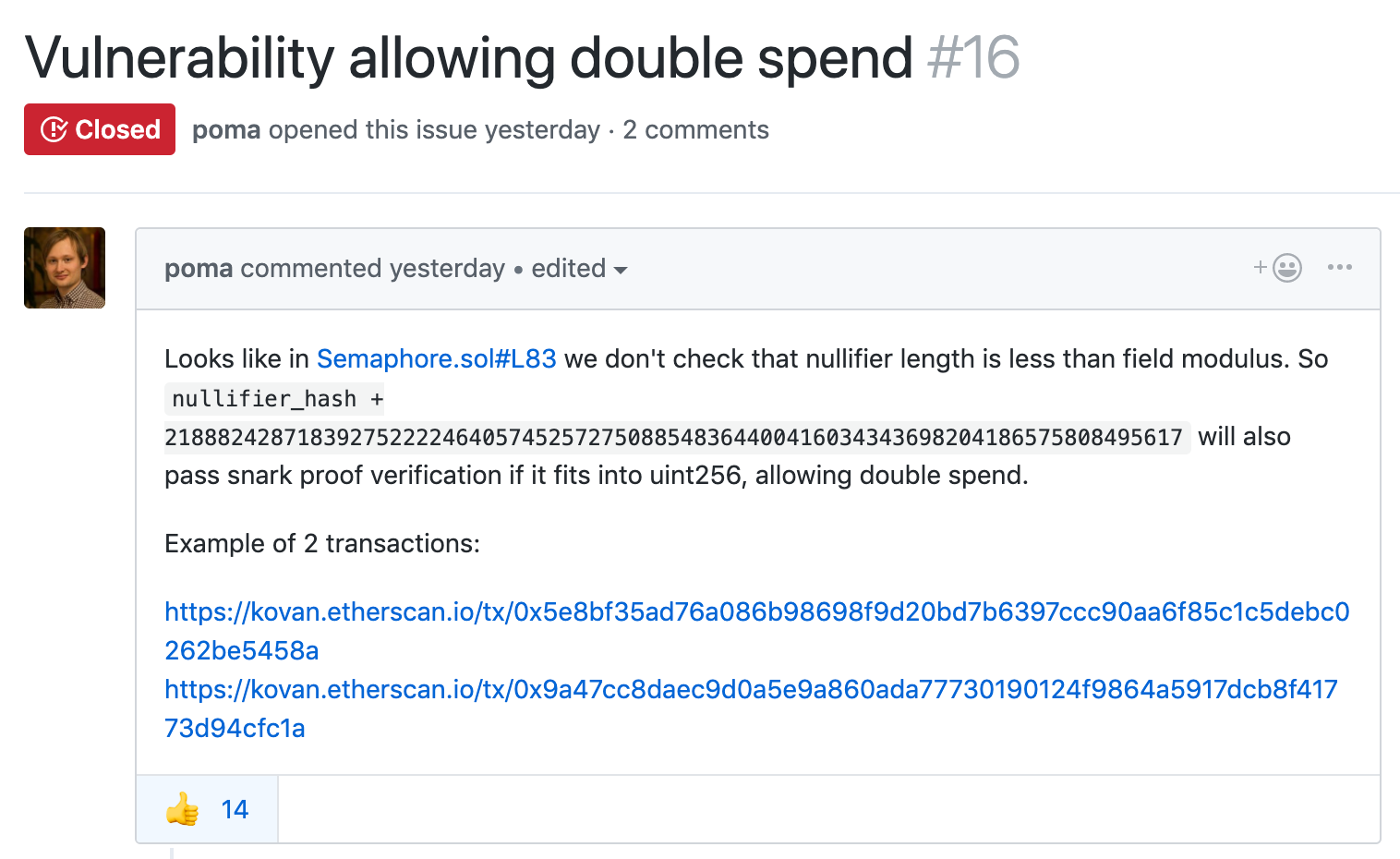Viewport: 1400px width, 859px height.
Task: Open the Semaphore.sol#L83 link
Action: pyautogui.click(x=436, y=358)
